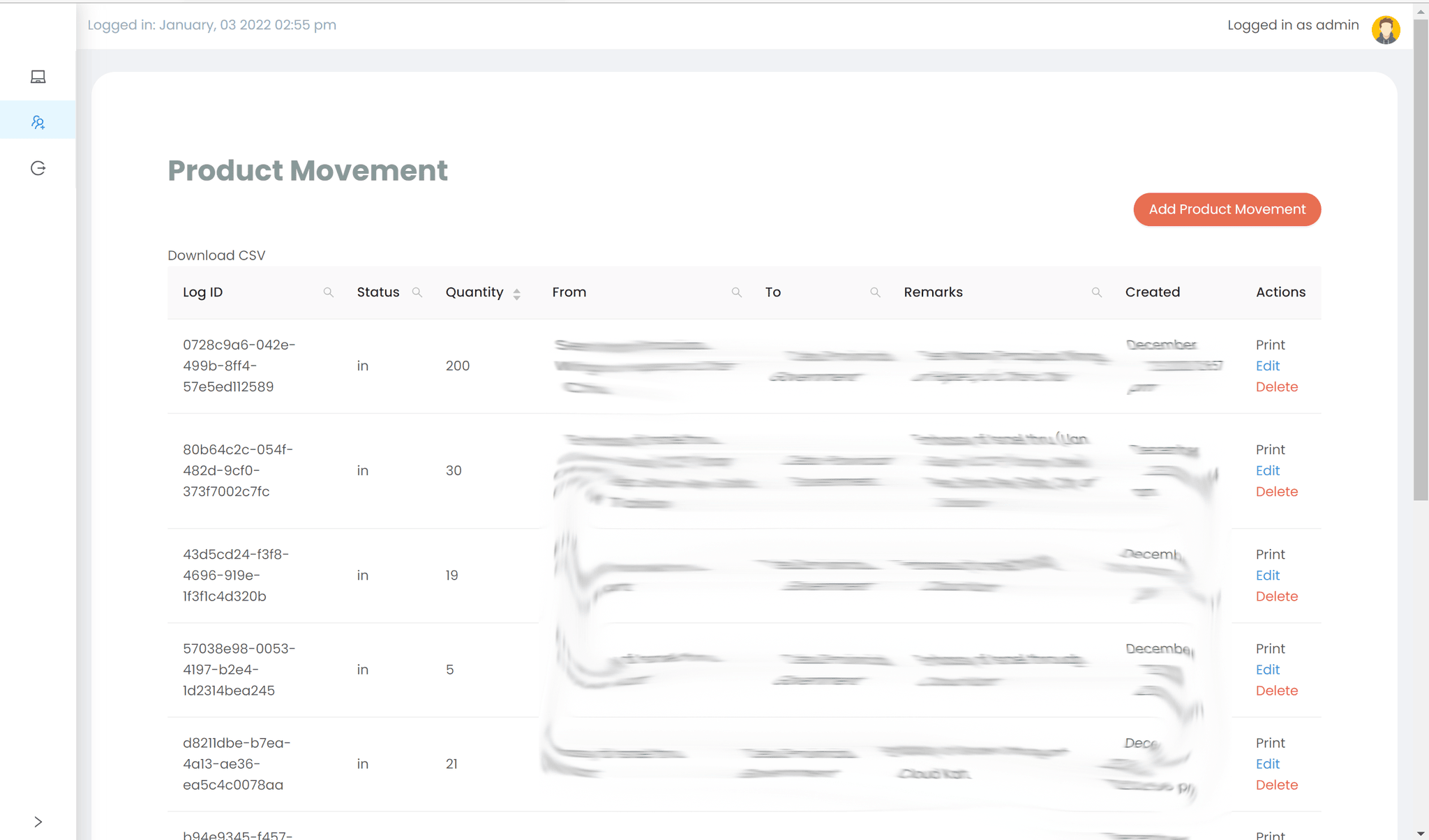The width and height of the screenshot is (1429, 840).
Task: Sort by the Quantity column arrows
Action: pyautogui.click(x=517, y=294)
